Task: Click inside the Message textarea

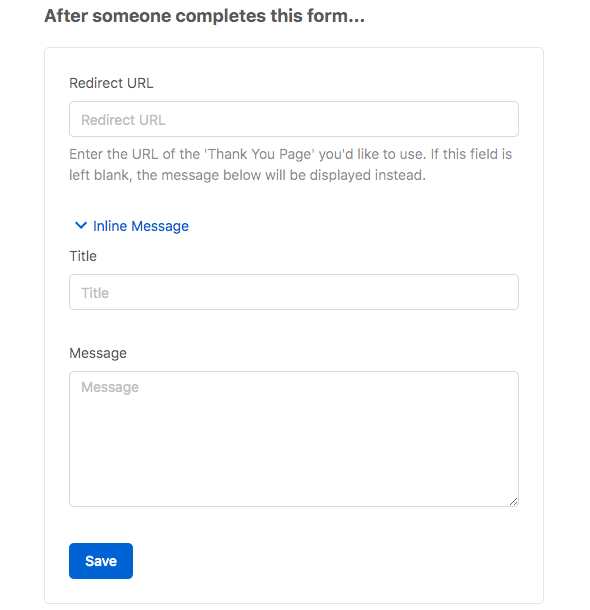Action: pos(294,439)
